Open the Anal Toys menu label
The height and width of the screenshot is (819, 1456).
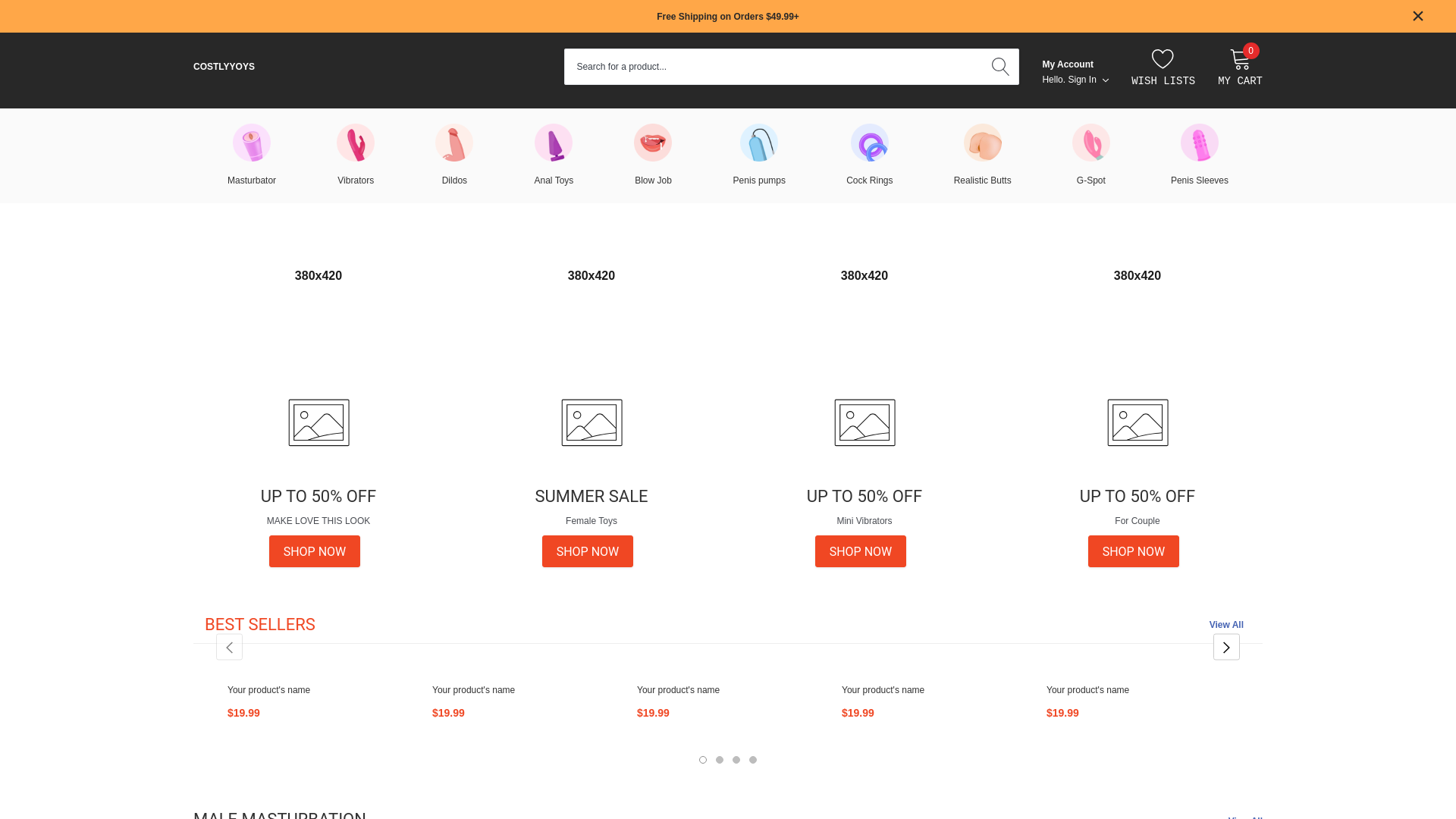point(554,180)
